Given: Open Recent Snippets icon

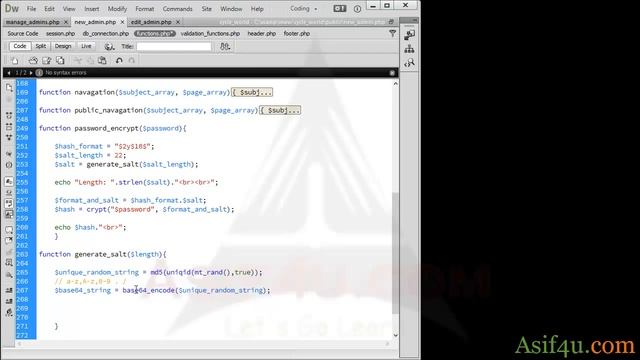Looking at the screenshot, I should (x=9, y=263).
